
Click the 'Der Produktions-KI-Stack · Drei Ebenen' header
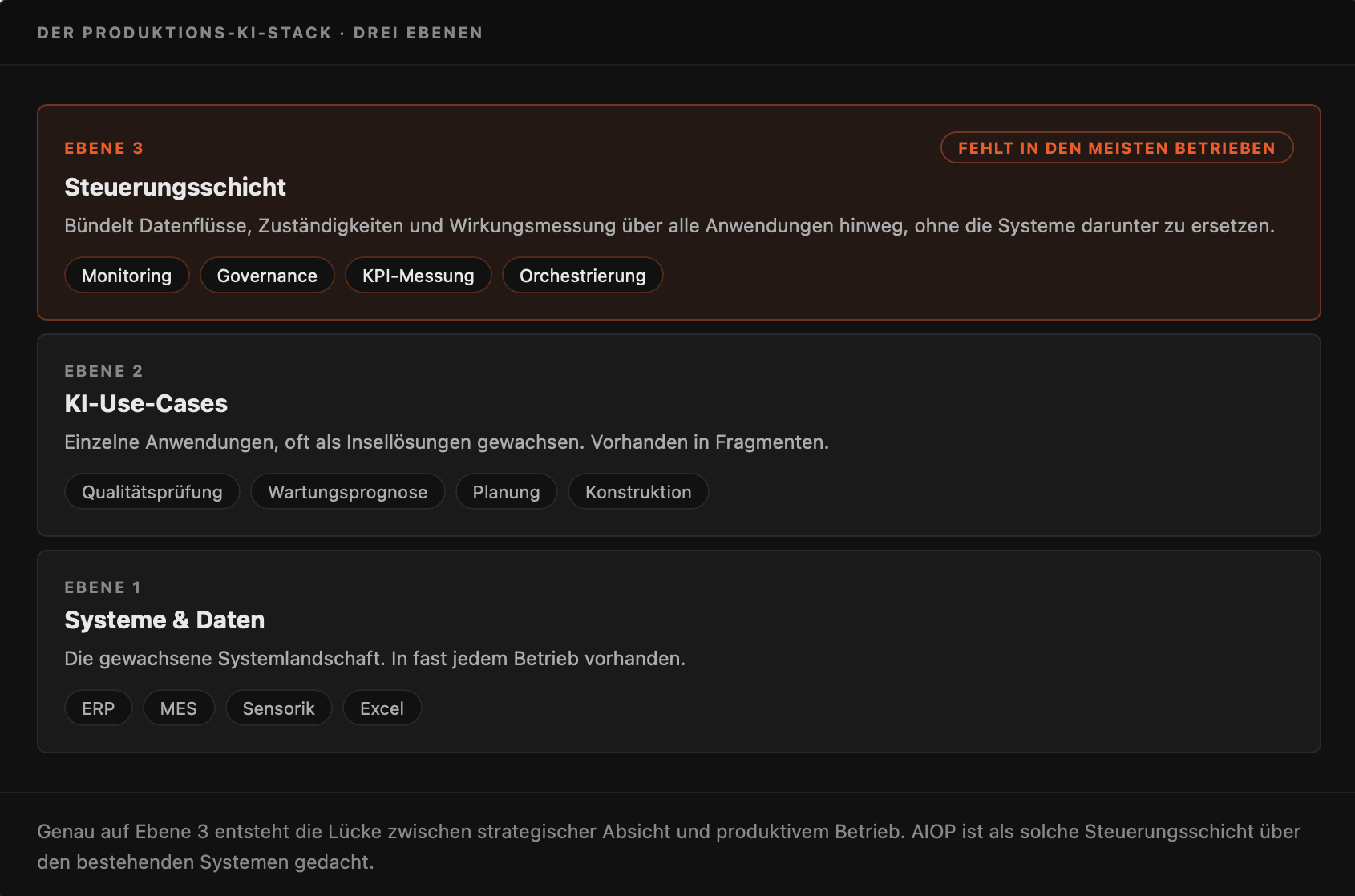(x=260, y=33)
